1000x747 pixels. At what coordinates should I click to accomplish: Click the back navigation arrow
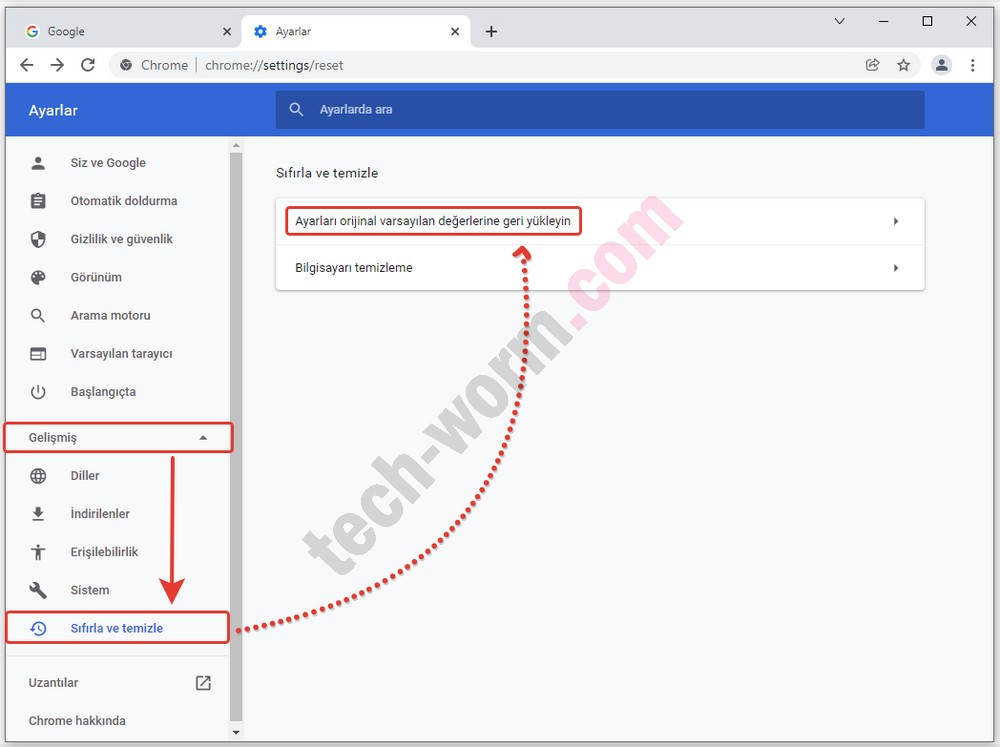tap(27, 65)
